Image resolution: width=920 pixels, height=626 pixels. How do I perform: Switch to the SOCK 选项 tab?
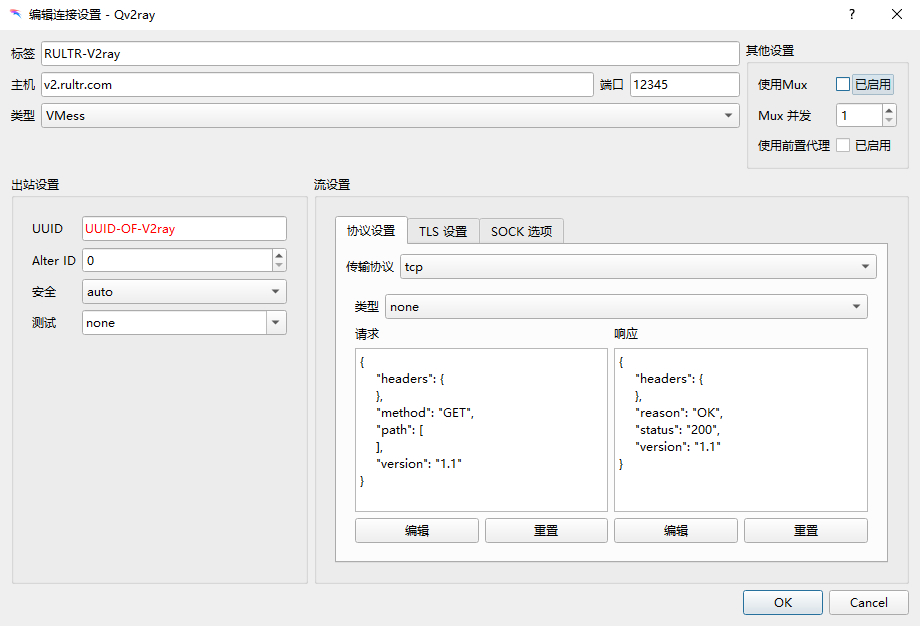click(x=521, y=231)
